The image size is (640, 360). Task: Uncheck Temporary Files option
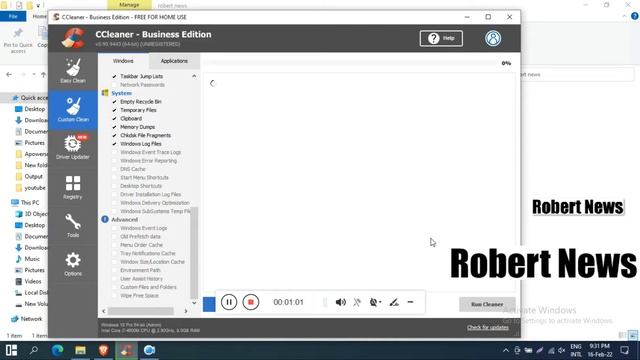(114, 110)
